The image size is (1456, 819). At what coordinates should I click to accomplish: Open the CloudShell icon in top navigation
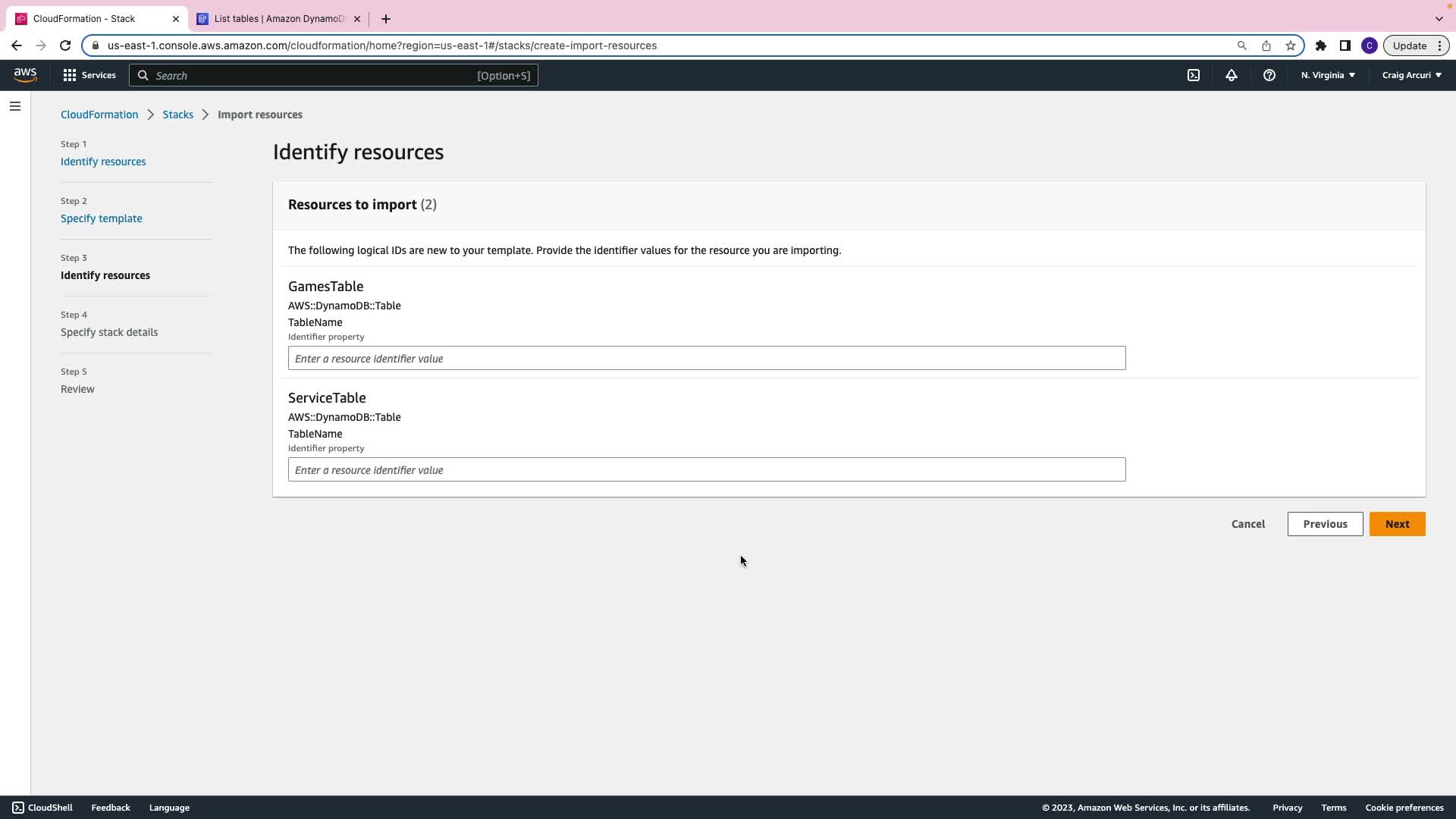coord(1194,75)
